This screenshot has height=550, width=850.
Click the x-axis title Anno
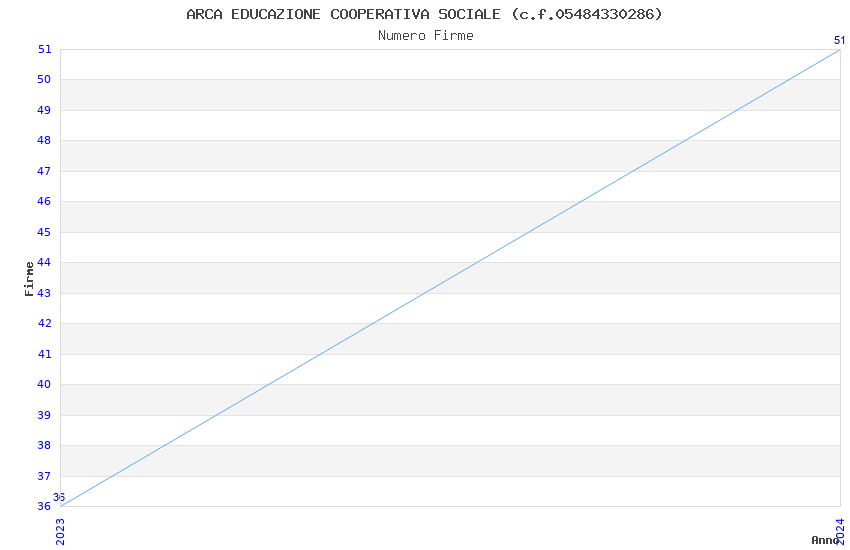(x=825, y=540)
